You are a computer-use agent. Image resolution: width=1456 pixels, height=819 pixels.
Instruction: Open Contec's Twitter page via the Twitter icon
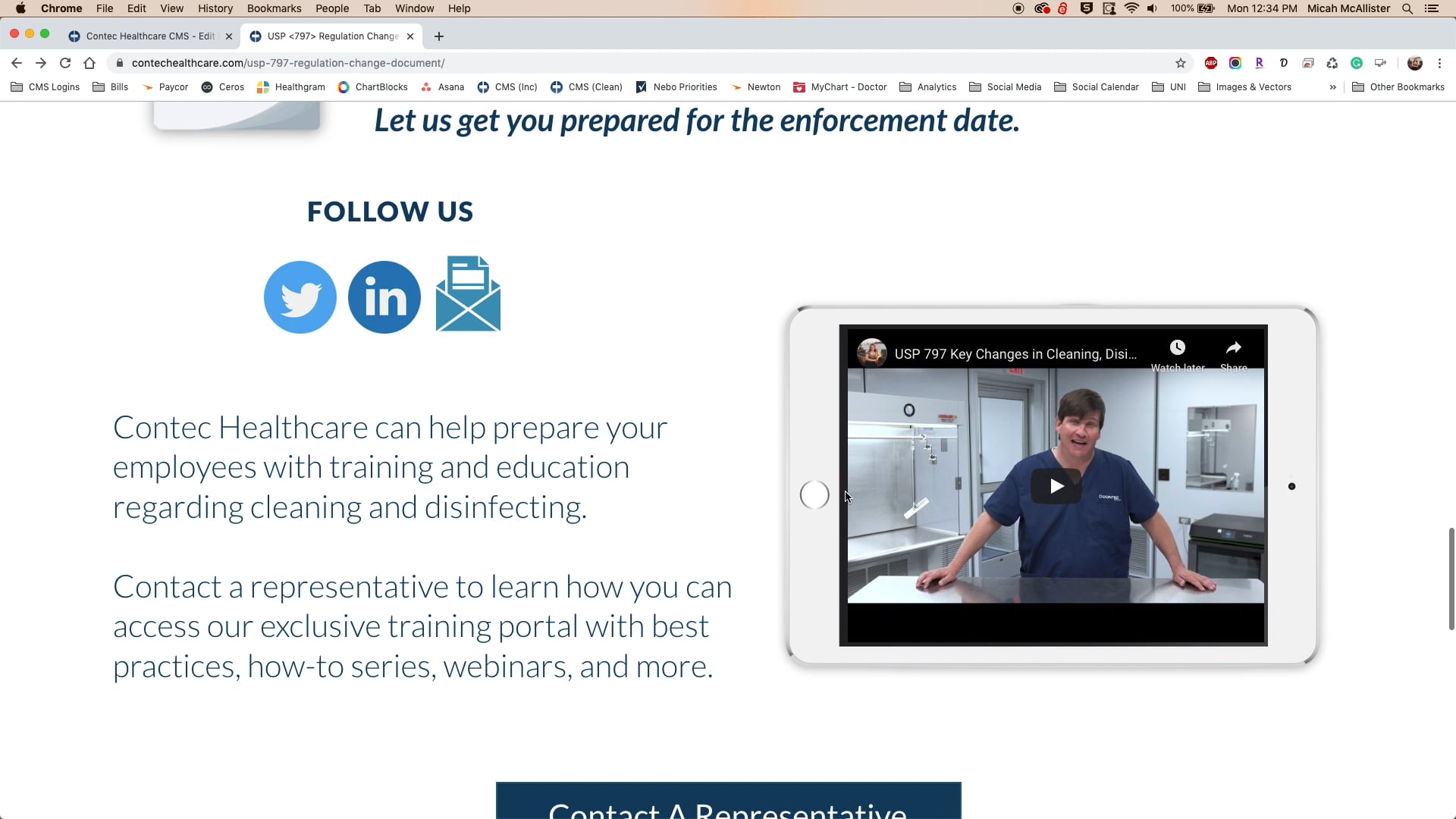coord(300,297)
